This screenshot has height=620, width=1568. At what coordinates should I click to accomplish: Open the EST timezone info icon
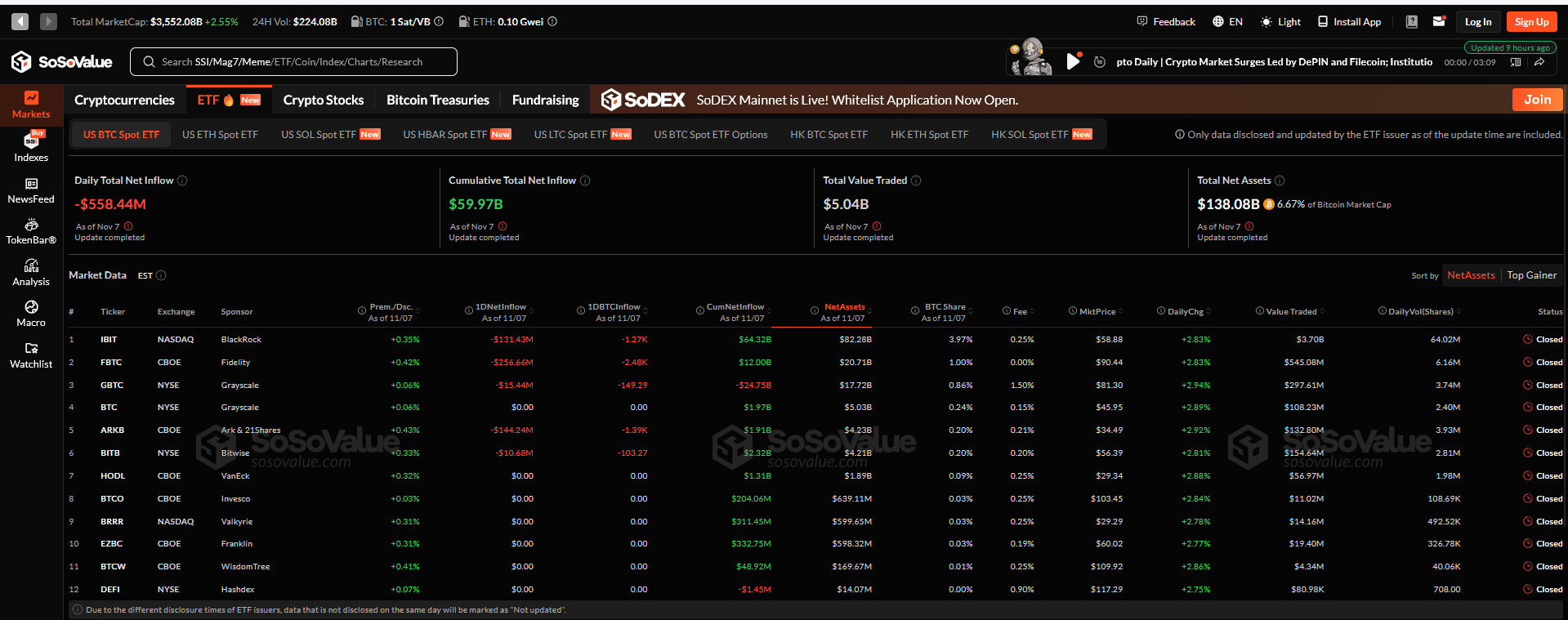161,275
